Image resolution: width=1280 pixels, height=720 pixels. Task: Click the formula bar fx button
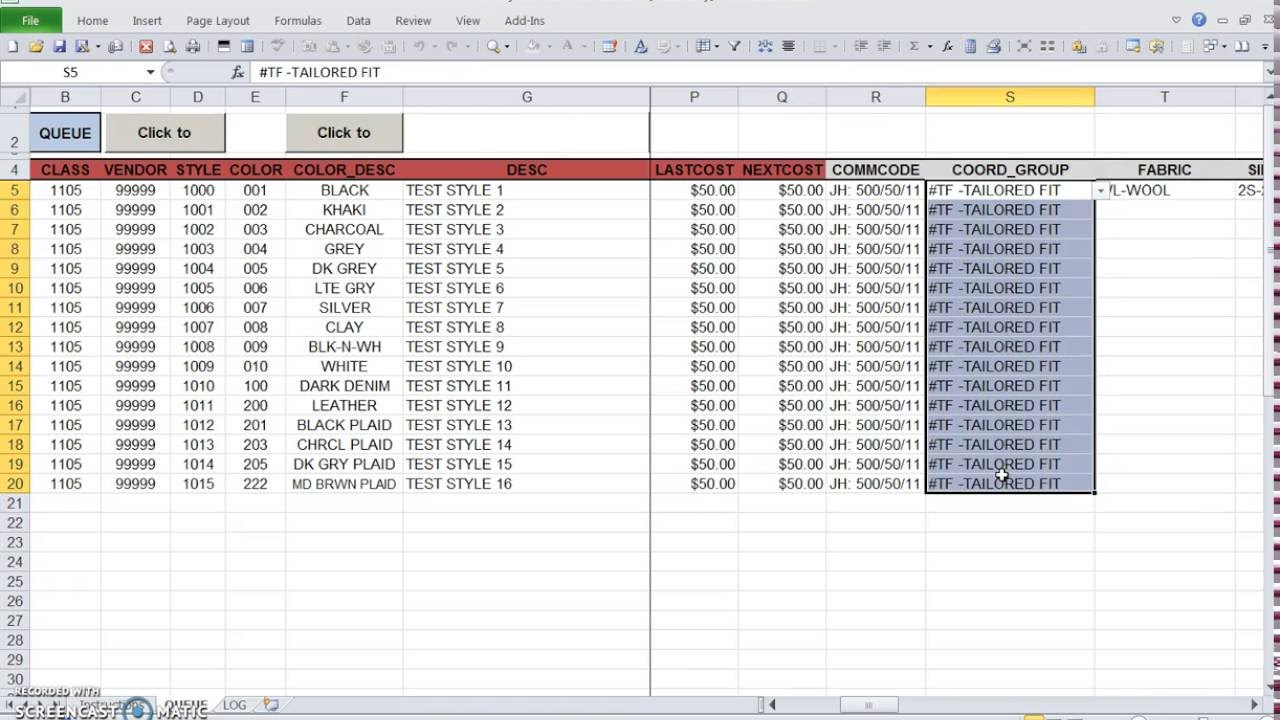[x=237, y=72]
